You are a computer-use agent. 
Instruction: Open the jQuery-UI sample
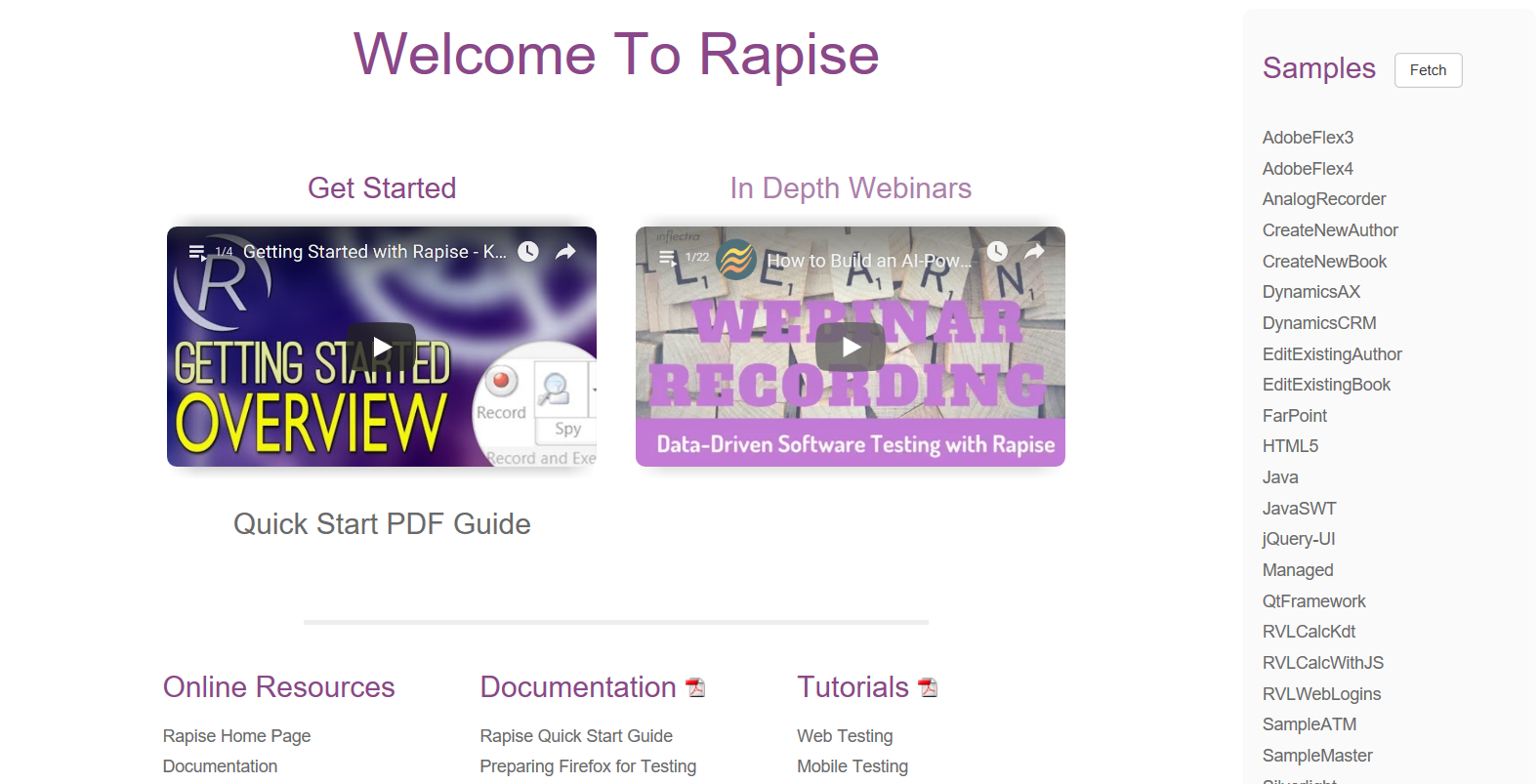coord(1298,539)
